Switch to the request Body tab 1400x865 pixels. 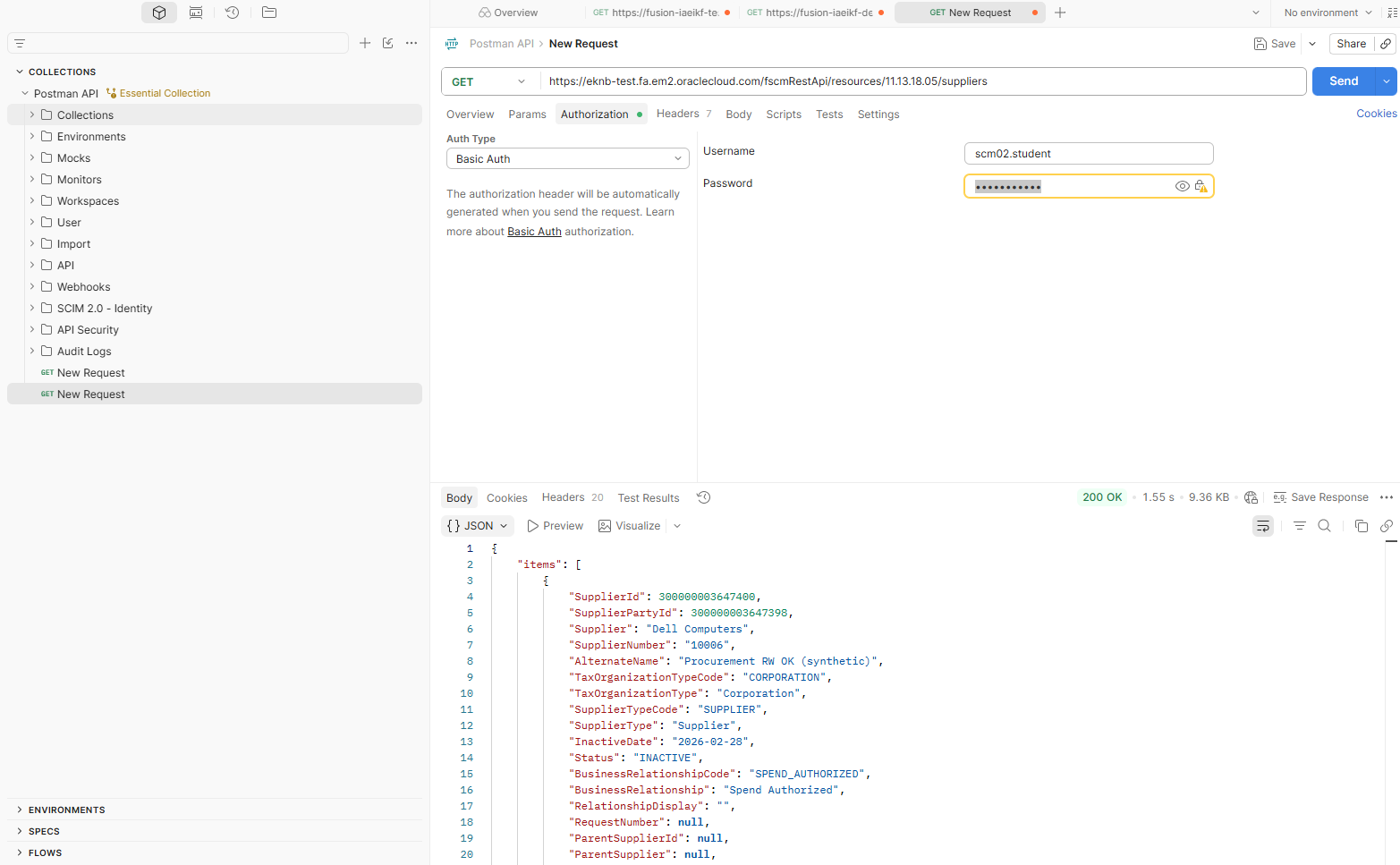pyautogui.click(x=738, y=114)
